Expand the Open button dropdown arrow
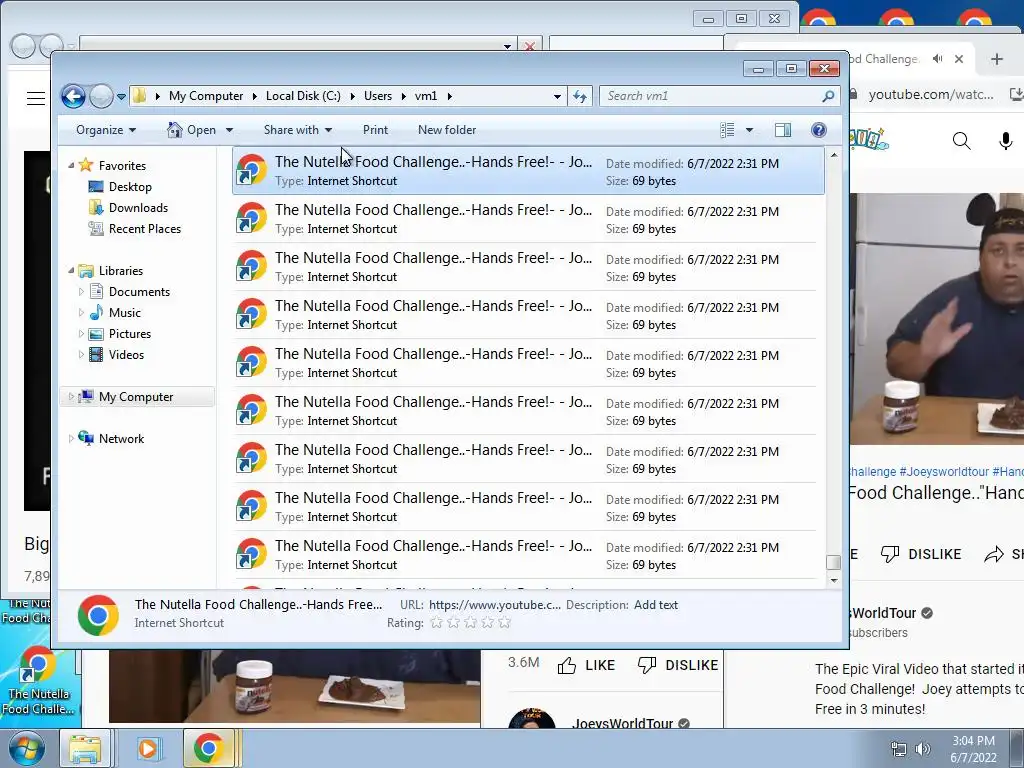This screenshot has height=768, width=1024. click(x=229, y=130)
